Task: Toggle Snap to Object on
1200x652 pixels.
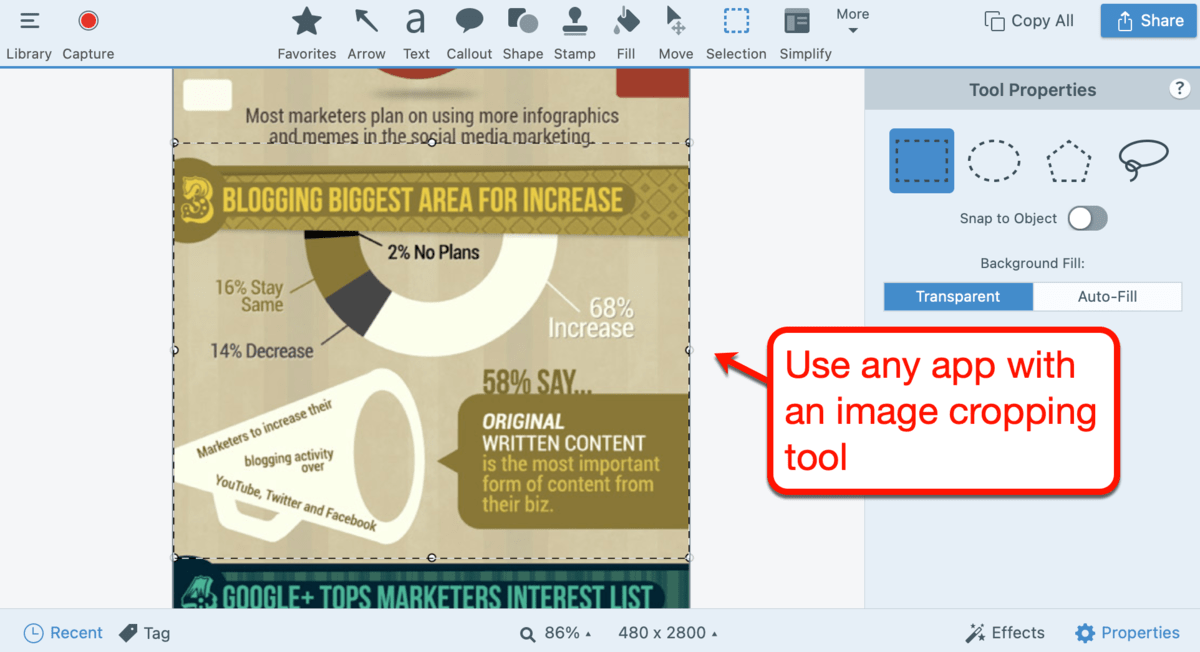Action: point(1087,218)
